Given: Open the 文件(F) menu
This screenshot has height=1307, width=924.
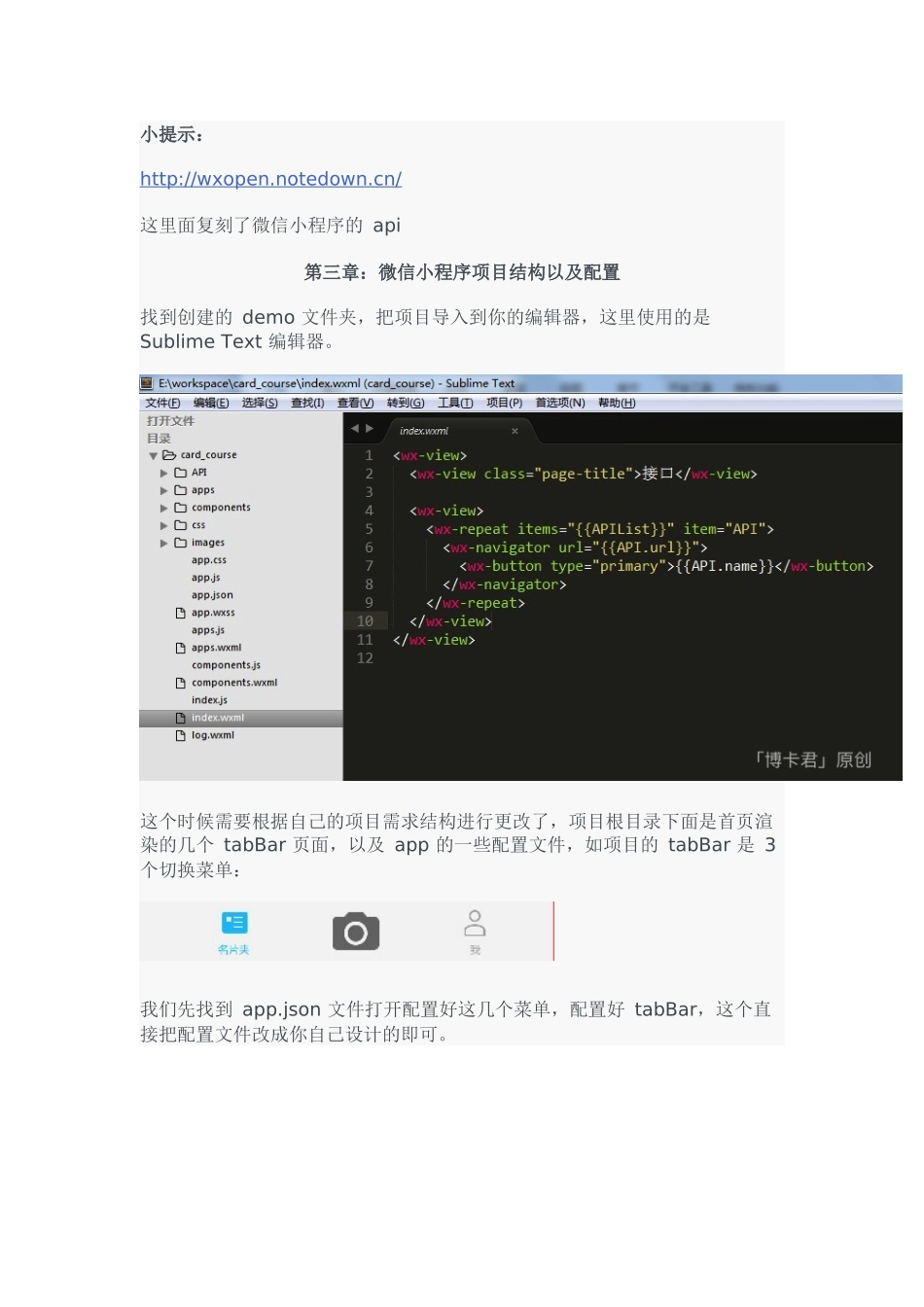Looking at the screenshot, I should click(x=162, y=403).
